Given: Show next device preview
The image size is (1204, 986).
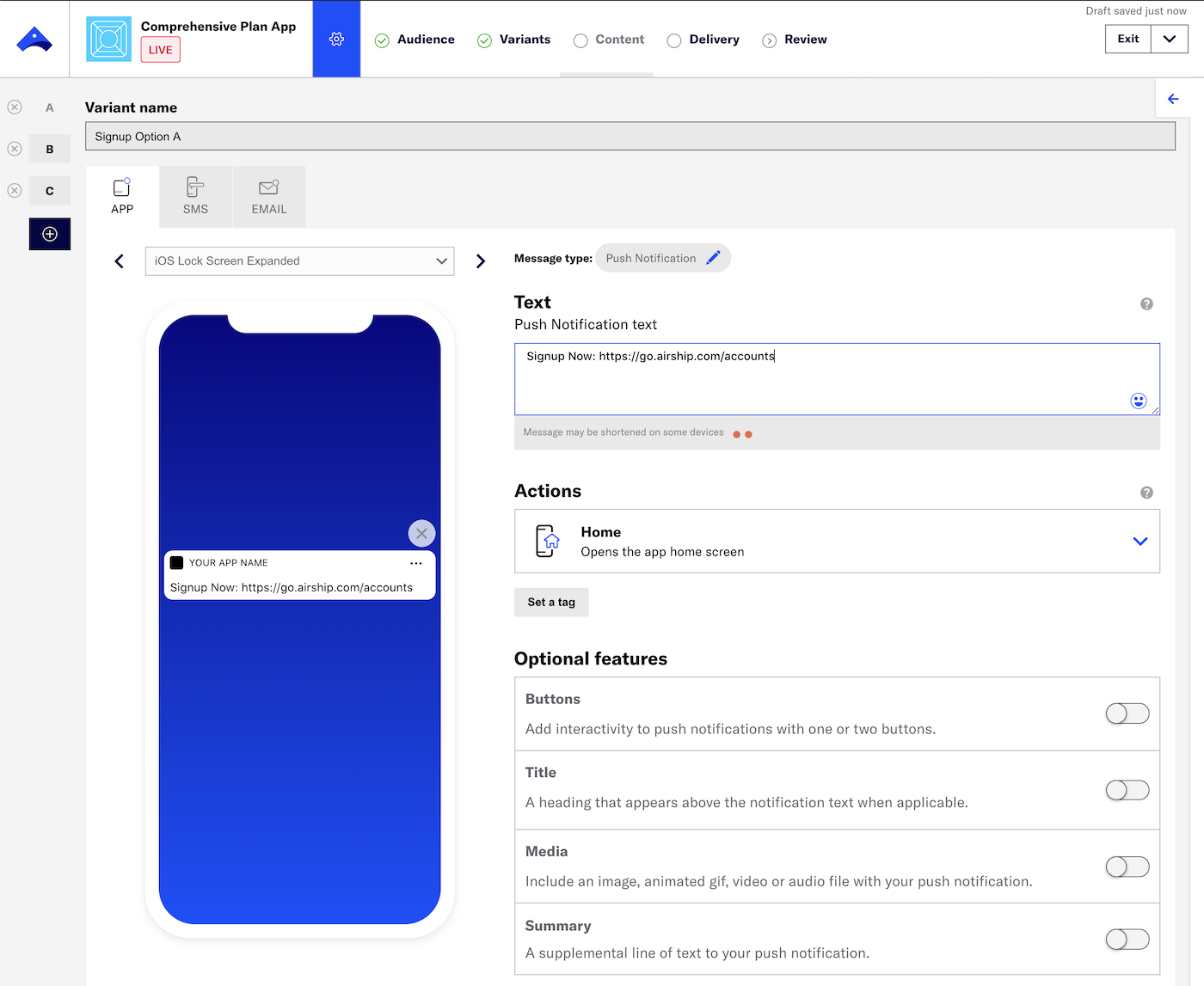Looking at the screenshot, I should [481, 261].
